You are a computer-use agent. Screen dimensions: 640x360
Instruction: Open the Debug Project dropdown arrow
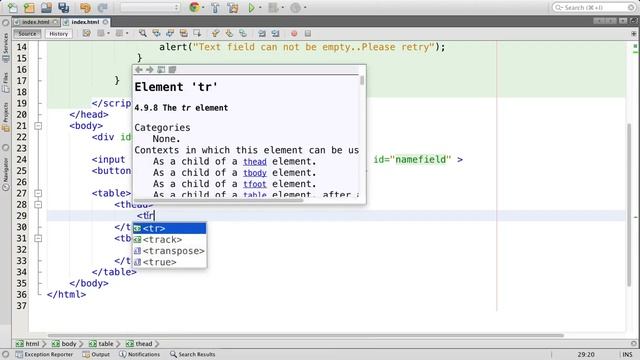282,7
